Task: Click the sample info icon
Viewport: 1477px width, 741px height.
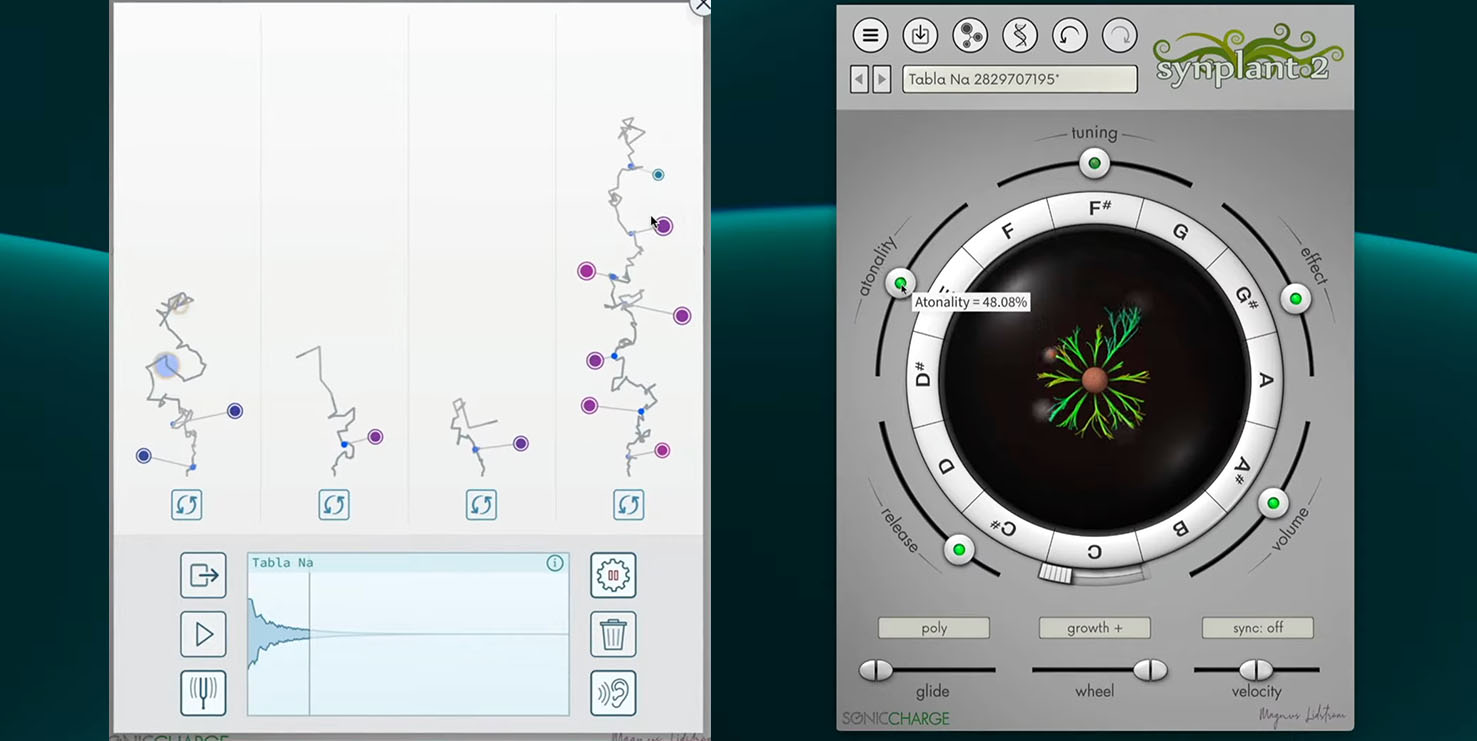Action: pos(556,563)
